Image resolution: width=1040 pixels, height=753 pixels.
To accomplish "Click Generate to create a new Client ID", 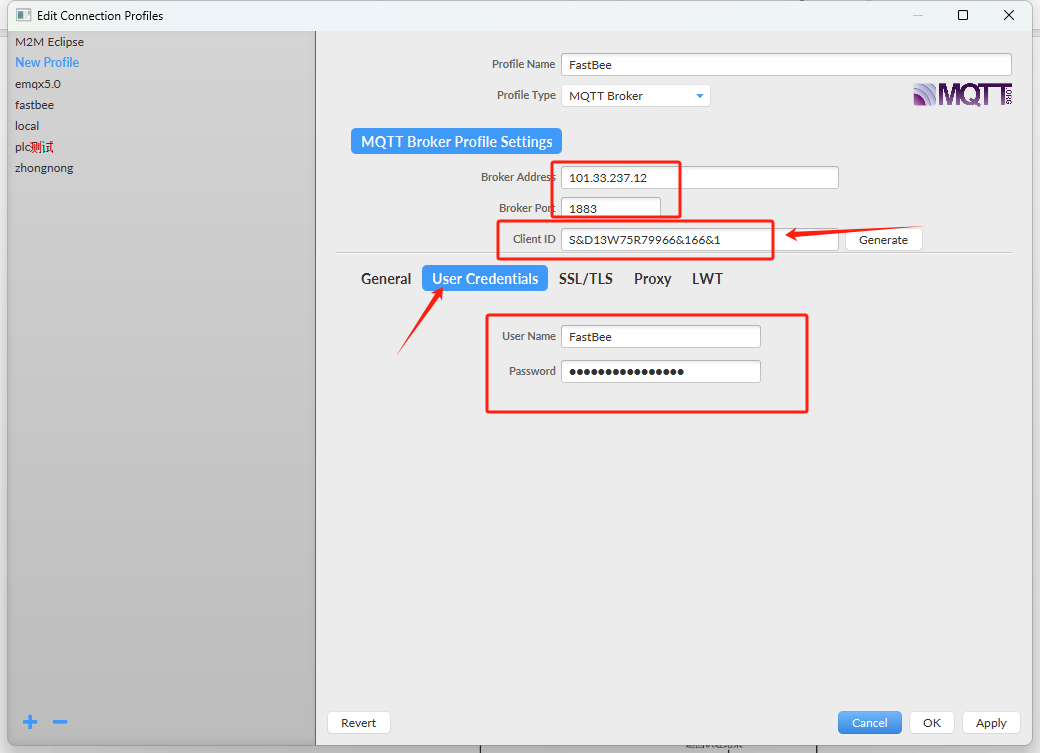I will pyautogui.click(x=883, y=239).
